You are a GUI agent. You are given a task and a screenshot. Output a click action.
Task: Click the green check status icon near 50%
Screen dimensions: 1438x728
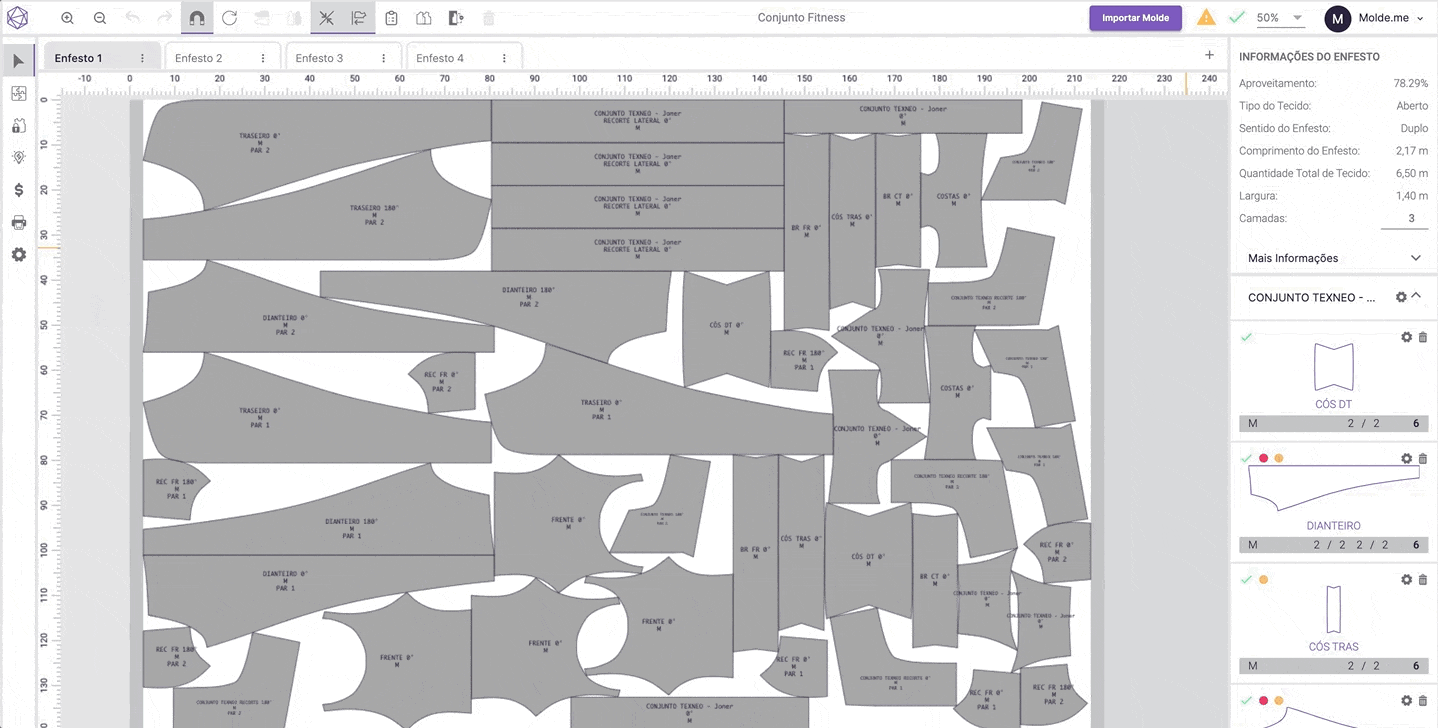click(x=1237, y=18)
